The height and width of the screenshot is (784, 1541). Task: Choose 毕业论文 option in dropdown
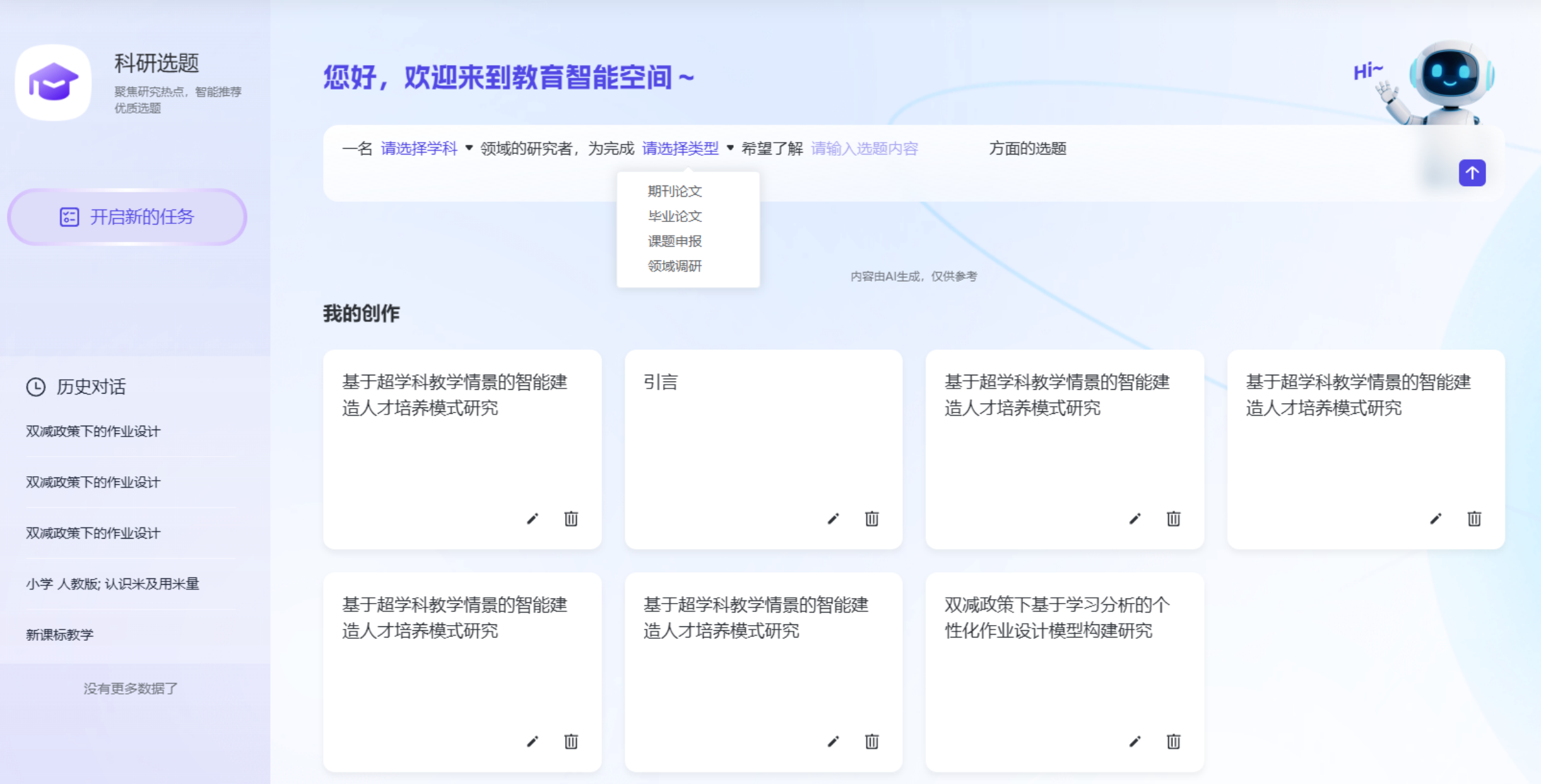(x=675, y=216)
